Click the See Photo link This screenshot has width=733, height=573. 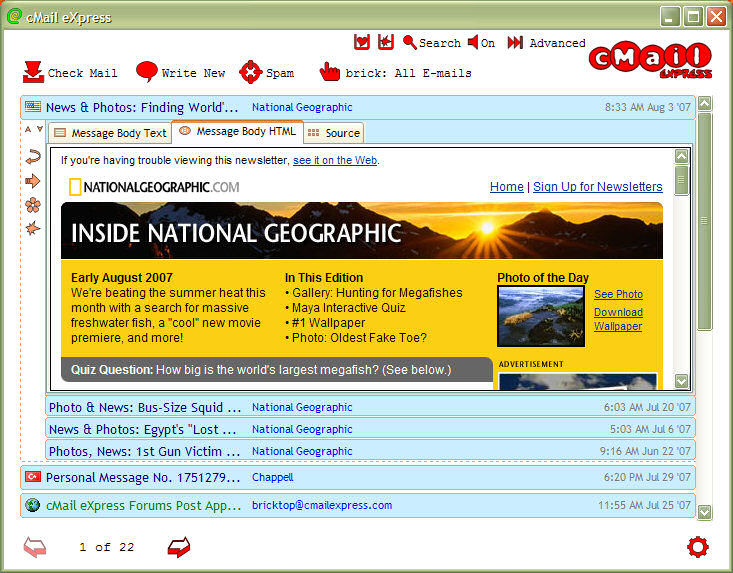618,294
